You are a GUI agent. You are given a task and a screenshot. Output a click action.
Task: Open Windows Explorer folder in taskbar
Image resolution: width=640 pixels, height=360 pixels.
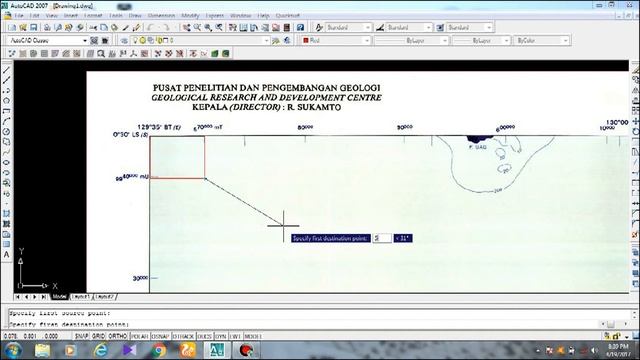[42, 350]
